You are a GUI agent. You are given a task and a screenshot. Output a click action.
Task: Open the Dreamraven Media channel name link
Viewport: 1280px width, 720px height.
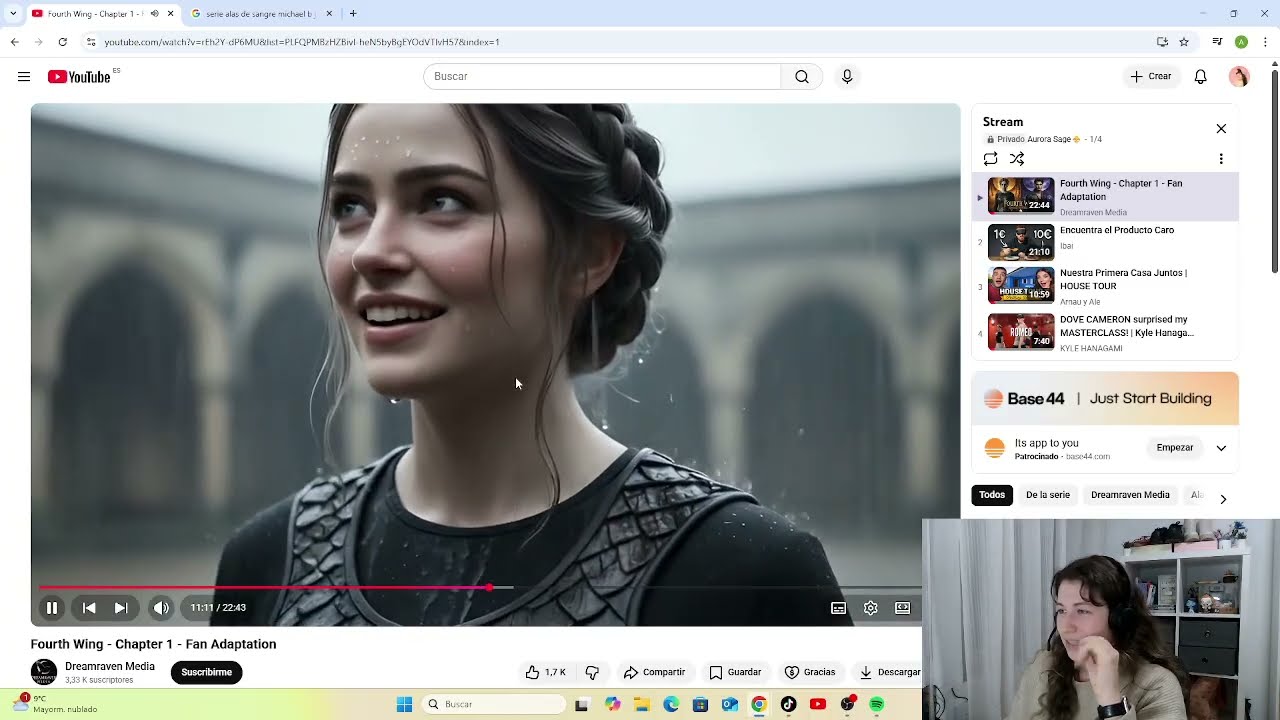click(110, 667)
